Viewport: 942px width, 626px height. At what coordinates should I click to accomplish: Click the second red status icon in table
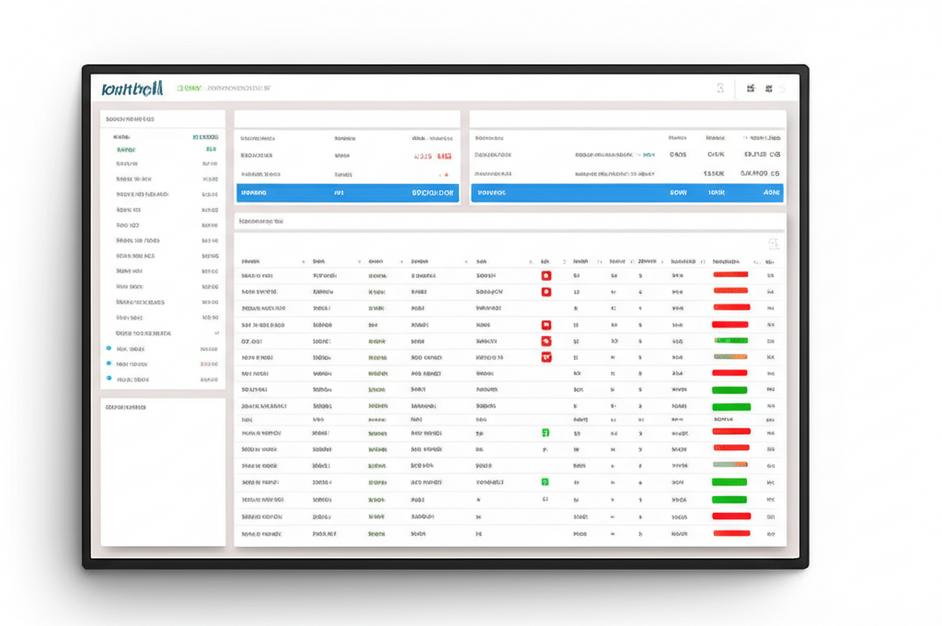click(x=545, y=292)
